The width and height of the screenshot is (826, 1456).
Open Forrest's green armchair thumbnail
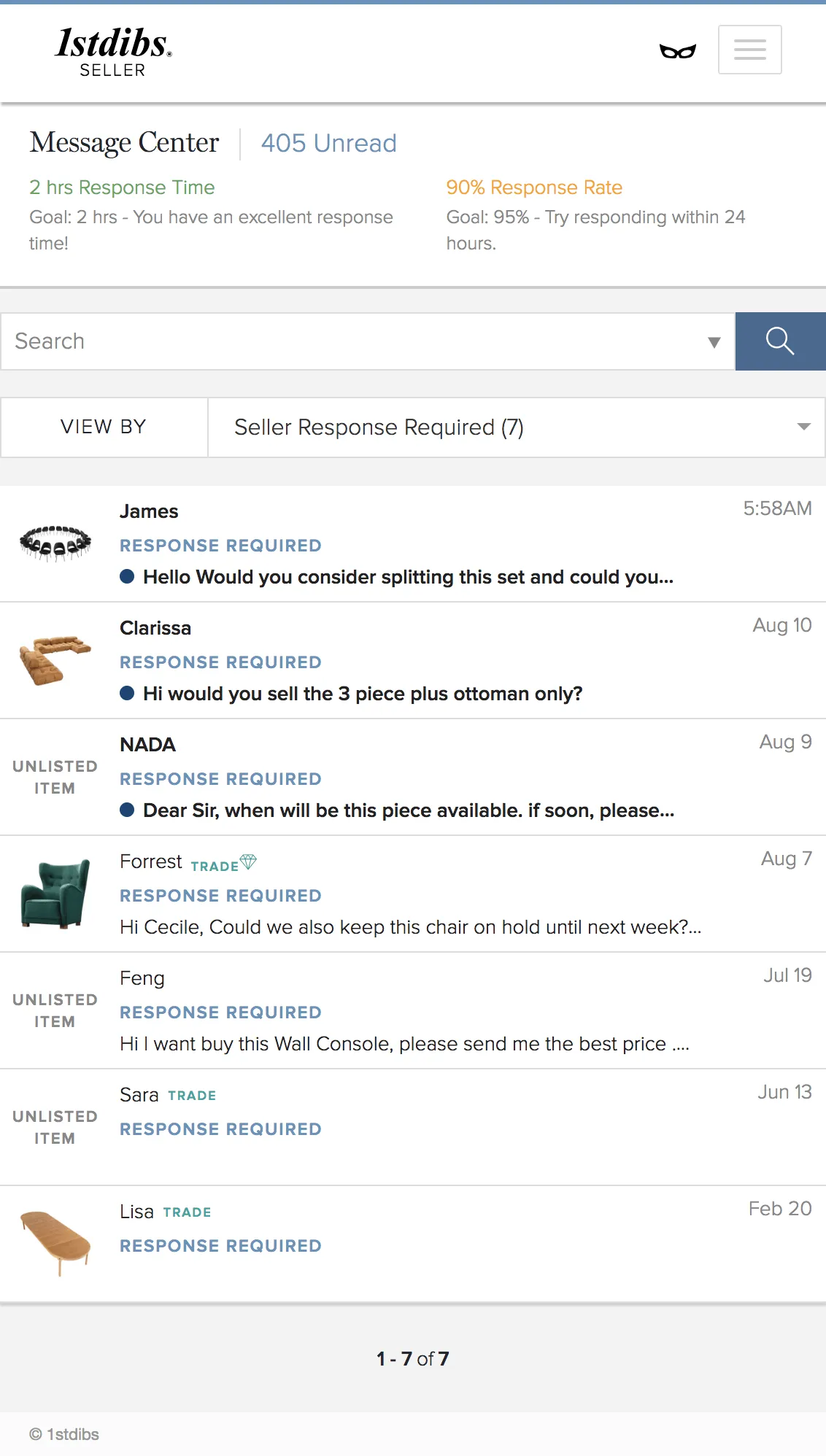[x=55, y=893]
